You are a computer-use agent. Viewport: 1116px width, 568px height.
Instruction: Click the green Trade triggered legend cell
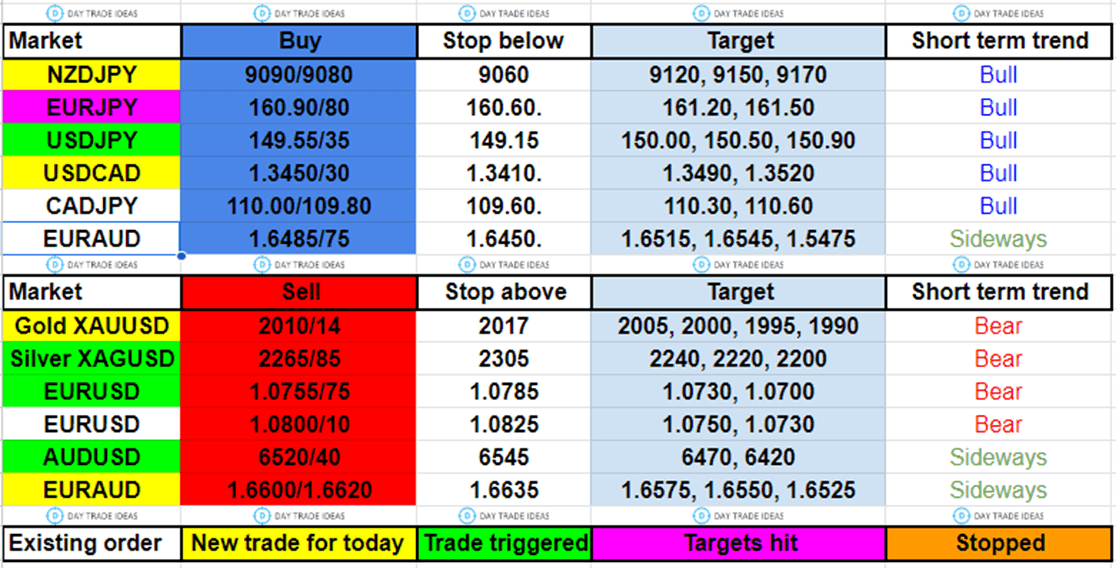pyautogui.click(x=504, y=543)
